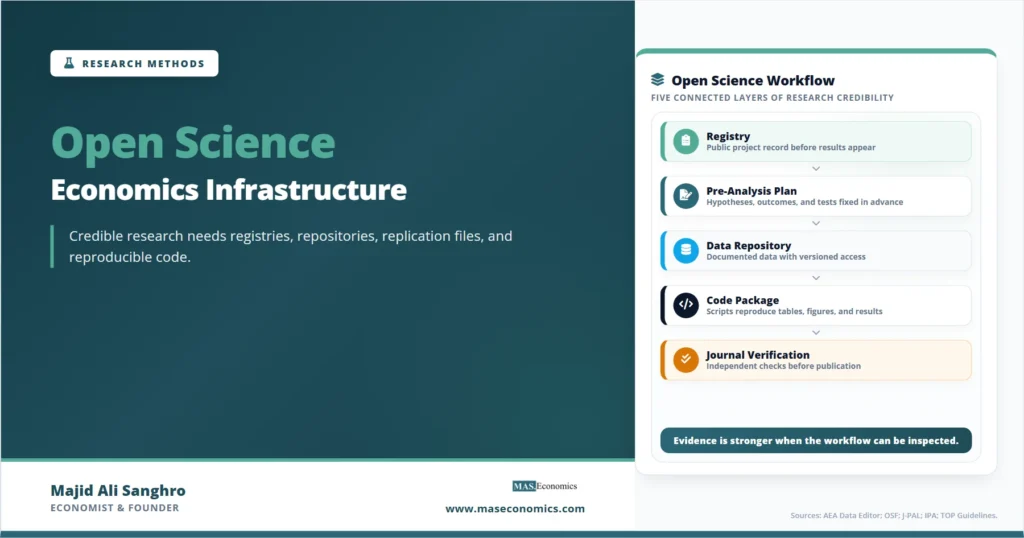Click the flask icon in Research Methods badge
The height and width of the screenshot is (538, 1024).
(x=69, y=63)
